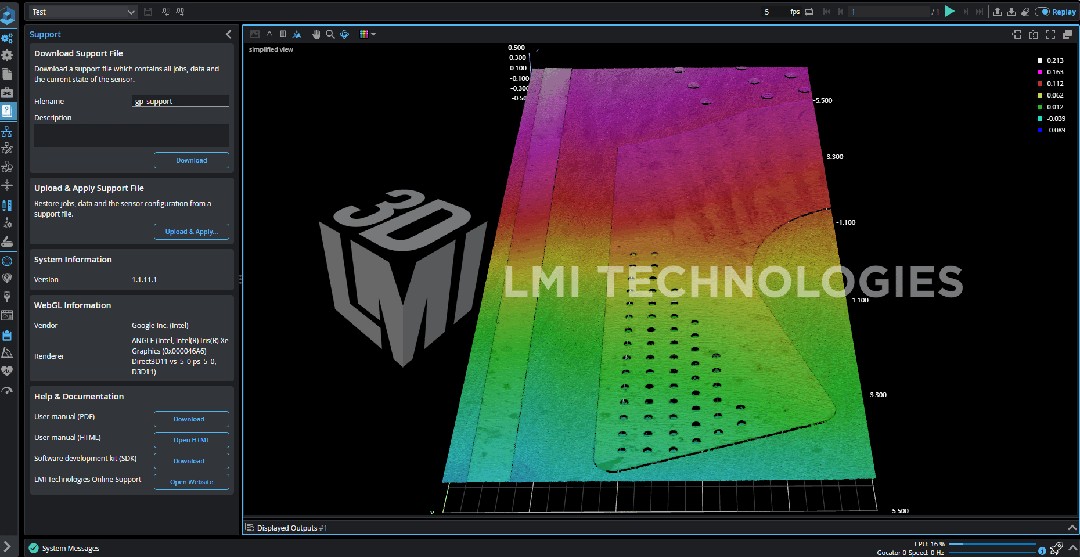Toggle the blue surface peaks view icon

tap(297, 34)
